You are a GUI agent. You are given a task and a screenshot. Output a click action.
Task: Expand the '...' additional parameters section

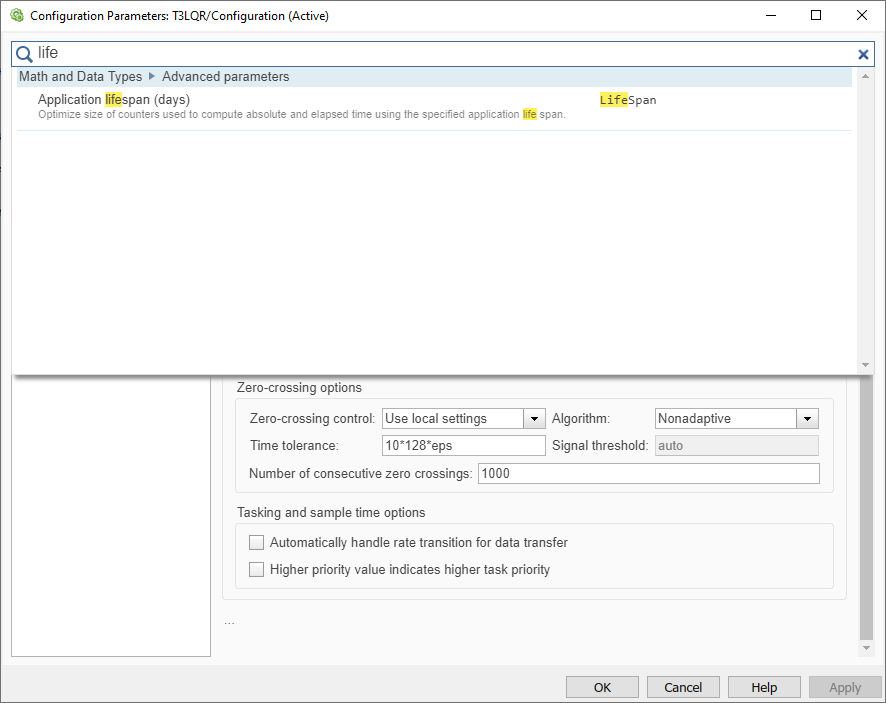(x=229, y=623)
